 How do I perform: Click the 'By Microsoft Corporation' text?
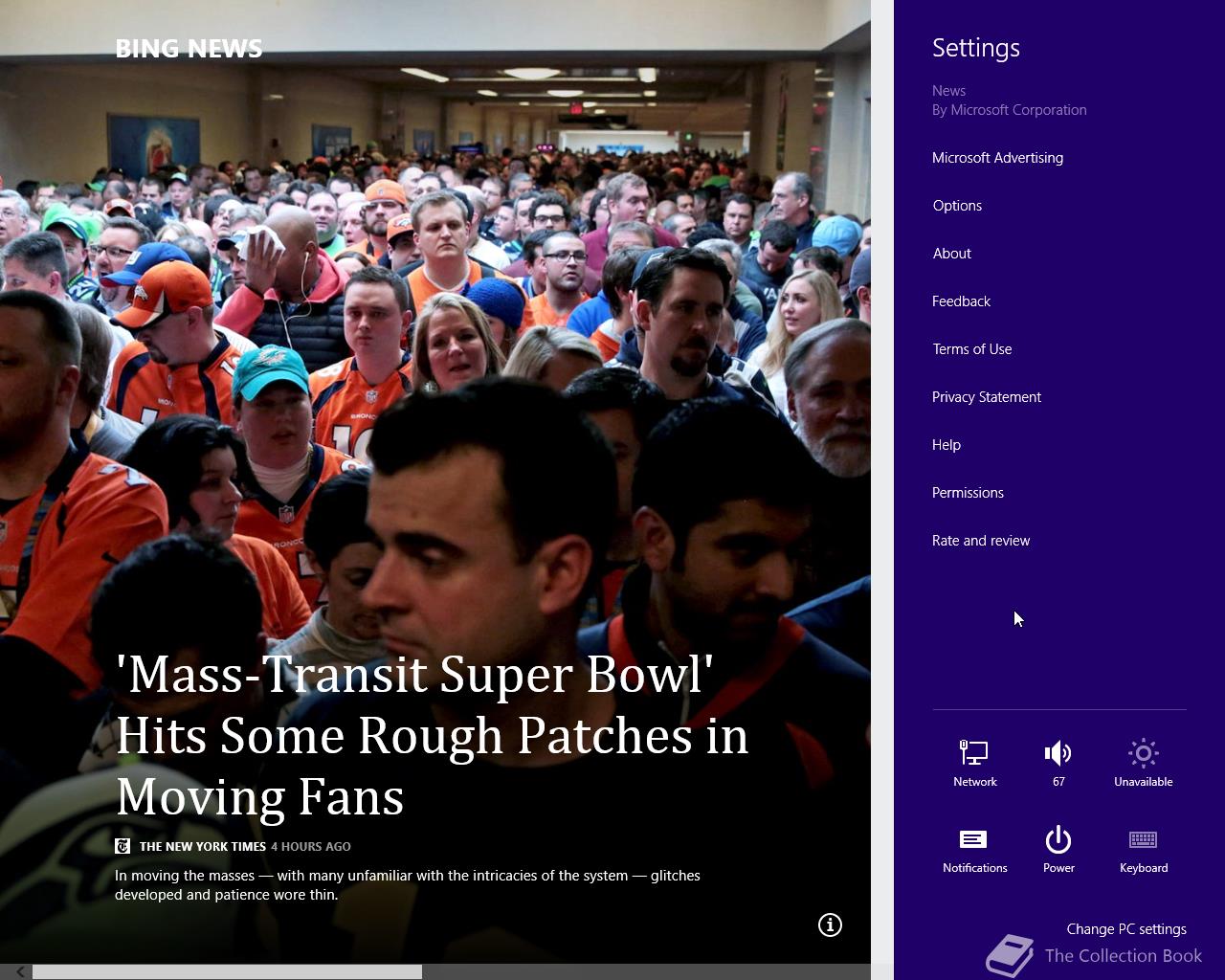1009,110
